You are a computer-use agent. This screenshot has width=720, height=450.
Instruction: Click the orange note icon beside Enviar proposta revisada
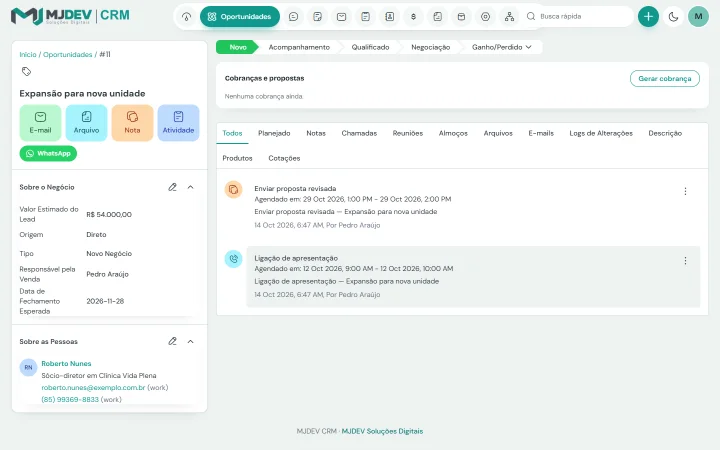pos(233,189)
